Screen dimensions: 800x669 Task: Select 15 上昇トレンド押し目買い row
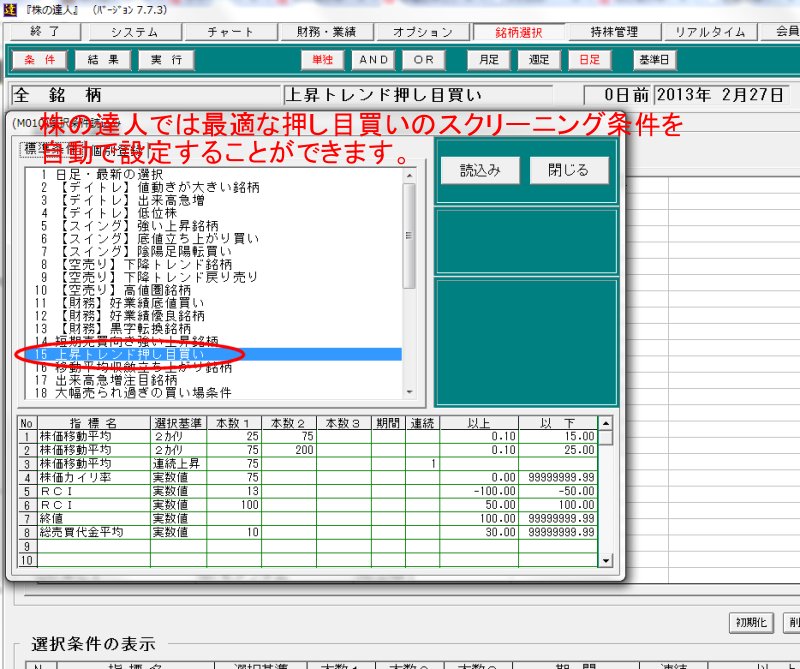click(x=213, y=354)
